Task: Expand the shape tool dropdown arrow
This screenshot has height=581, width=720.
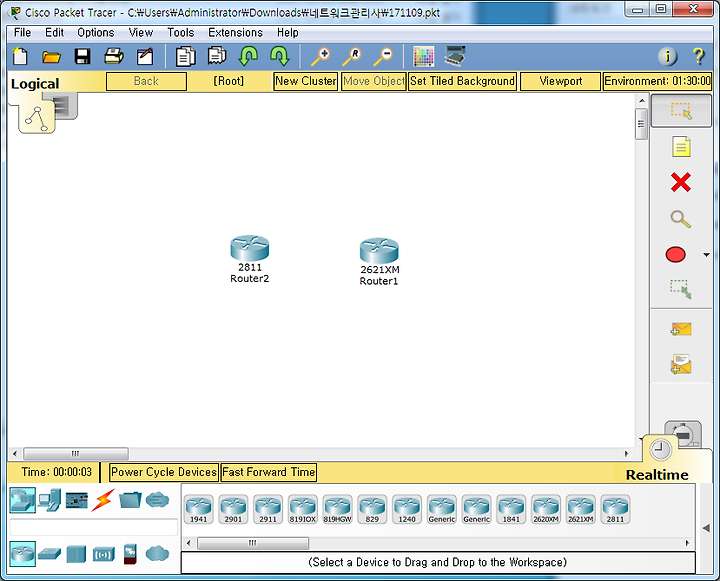Action: click(706, 254)
